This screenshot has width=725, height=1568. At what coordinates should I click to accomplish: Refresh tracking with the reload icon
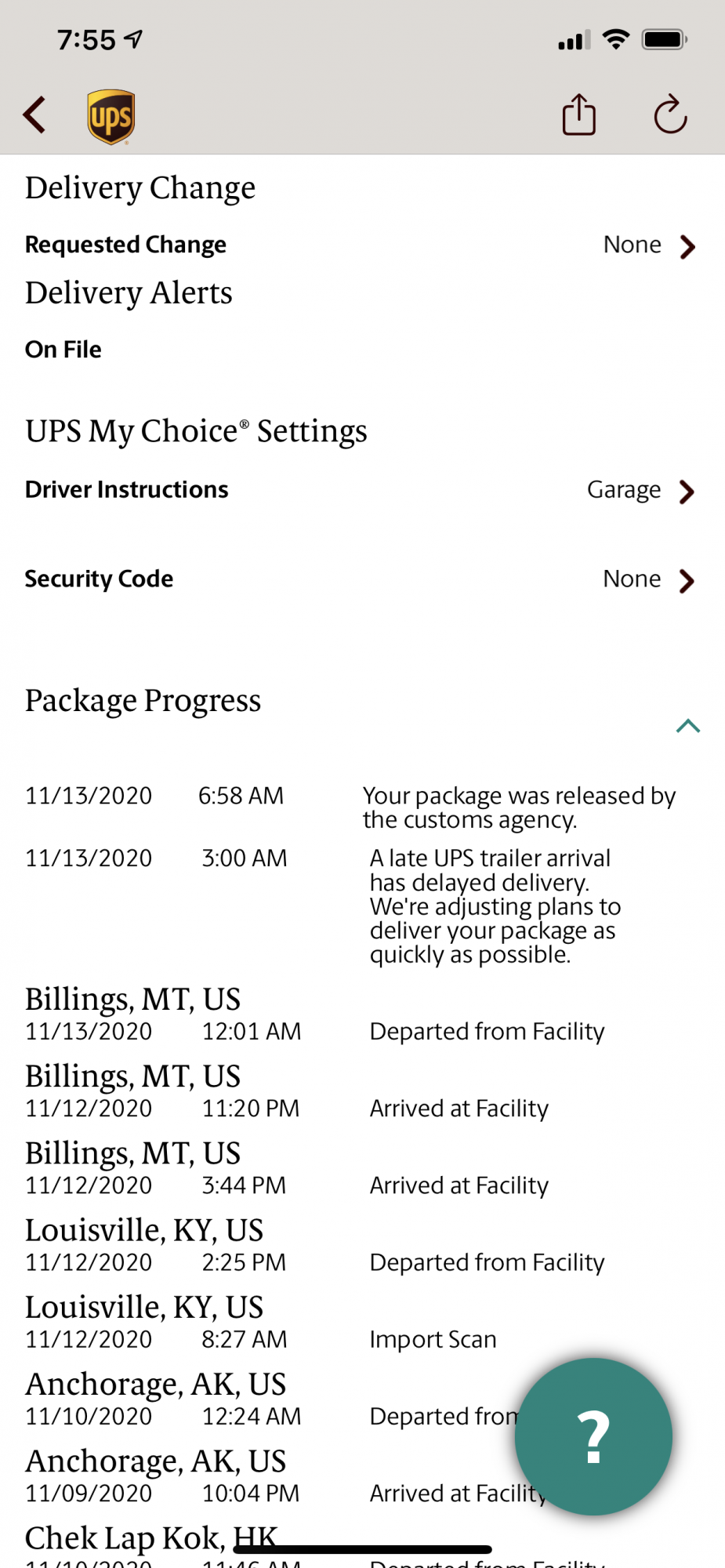670,115
